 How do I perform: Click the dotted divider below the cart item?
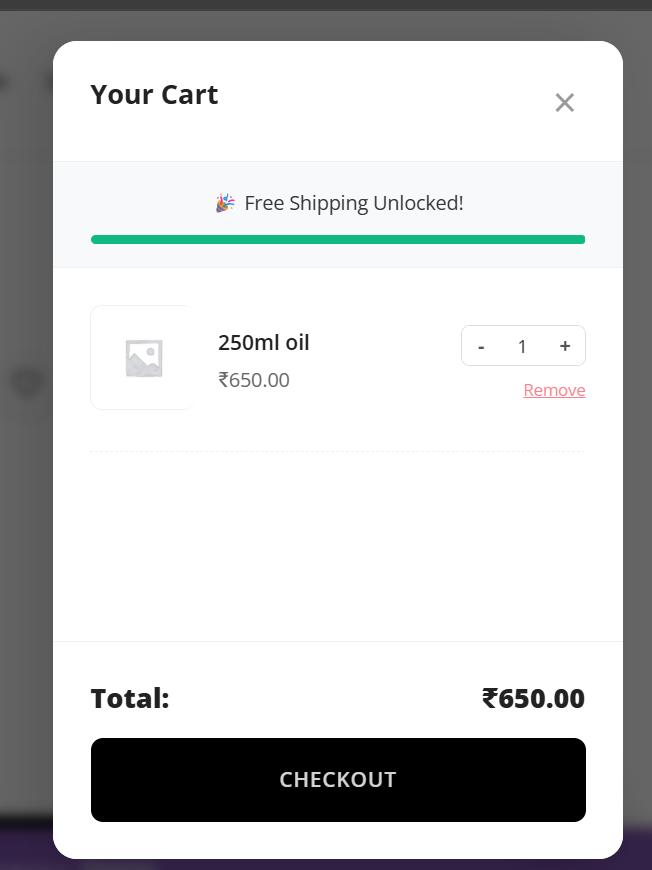tap(338, 452)
